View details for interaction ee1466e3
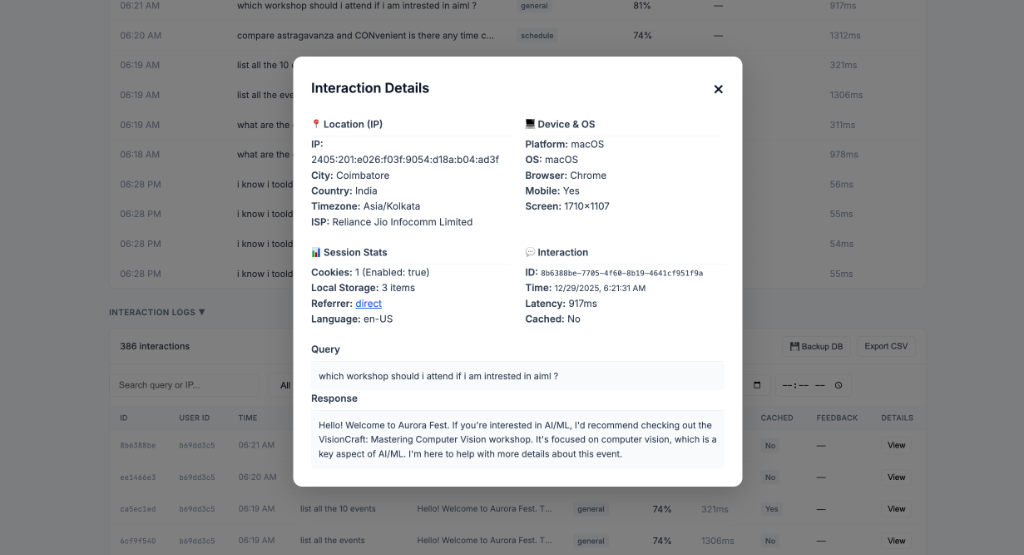This screenshot has height=555, width=1024. coord(896,477)
